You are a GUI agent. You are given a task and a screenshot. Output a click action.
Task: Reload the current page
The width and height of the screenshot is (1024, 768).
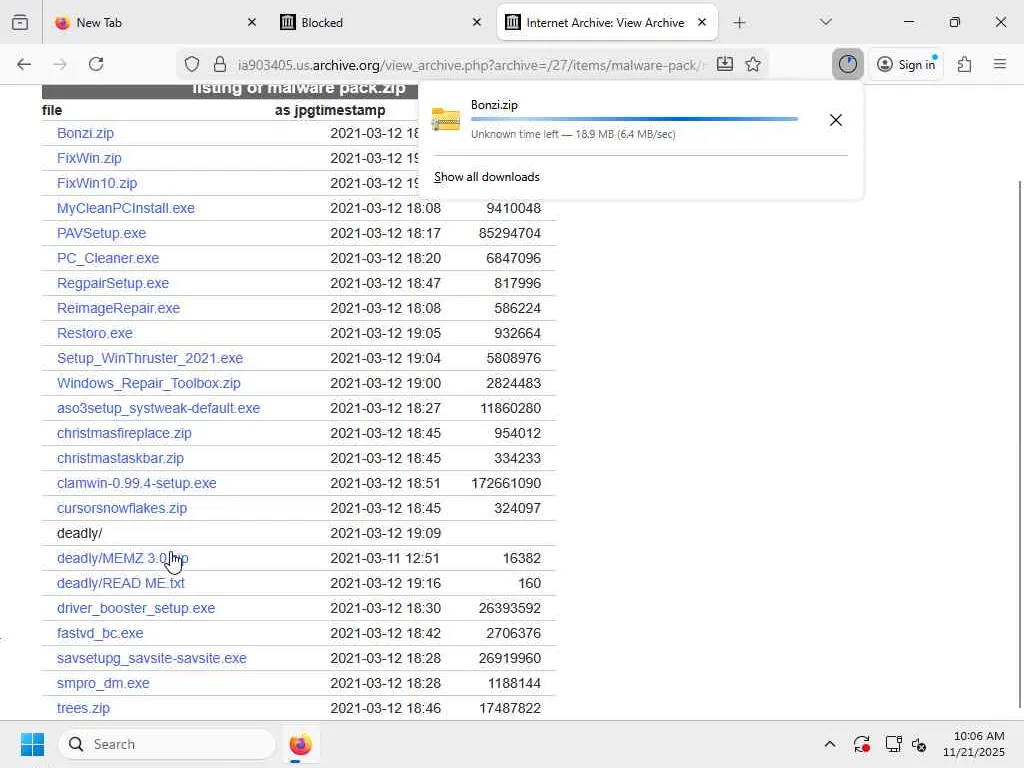[x=96, y=64]
